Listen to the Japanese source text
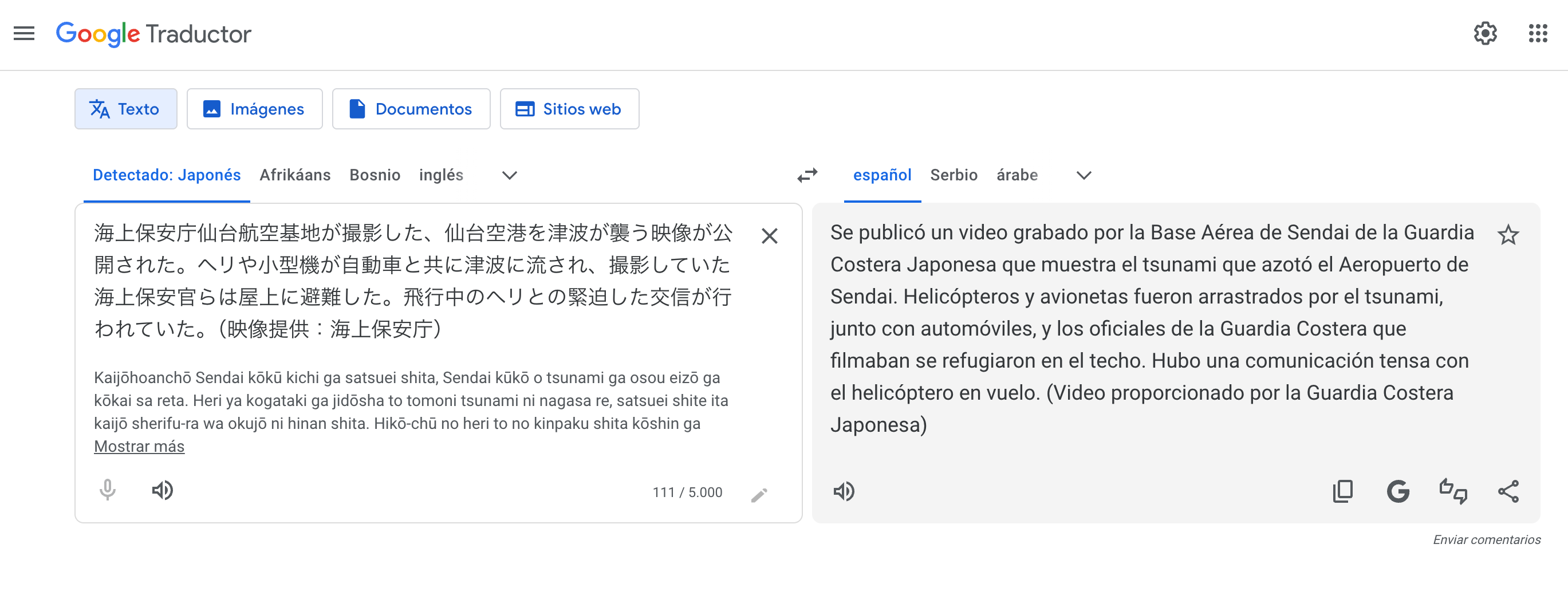Viewport: 1568px width, 607px height. (x=163, y=490)
